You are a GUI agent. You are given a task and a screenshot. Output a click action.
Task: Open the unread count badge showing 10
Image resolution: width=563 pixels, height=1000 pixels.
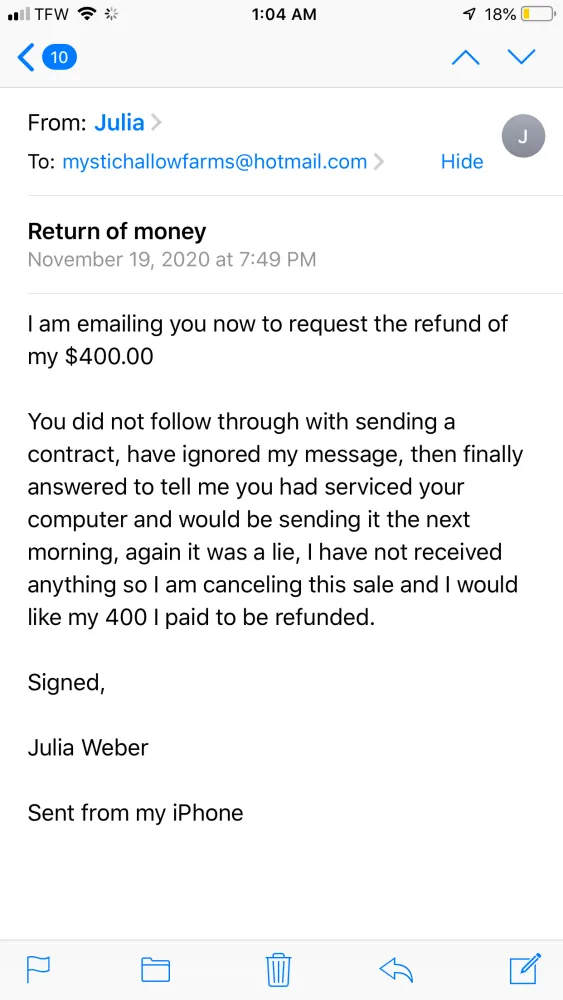coord(59,58)
